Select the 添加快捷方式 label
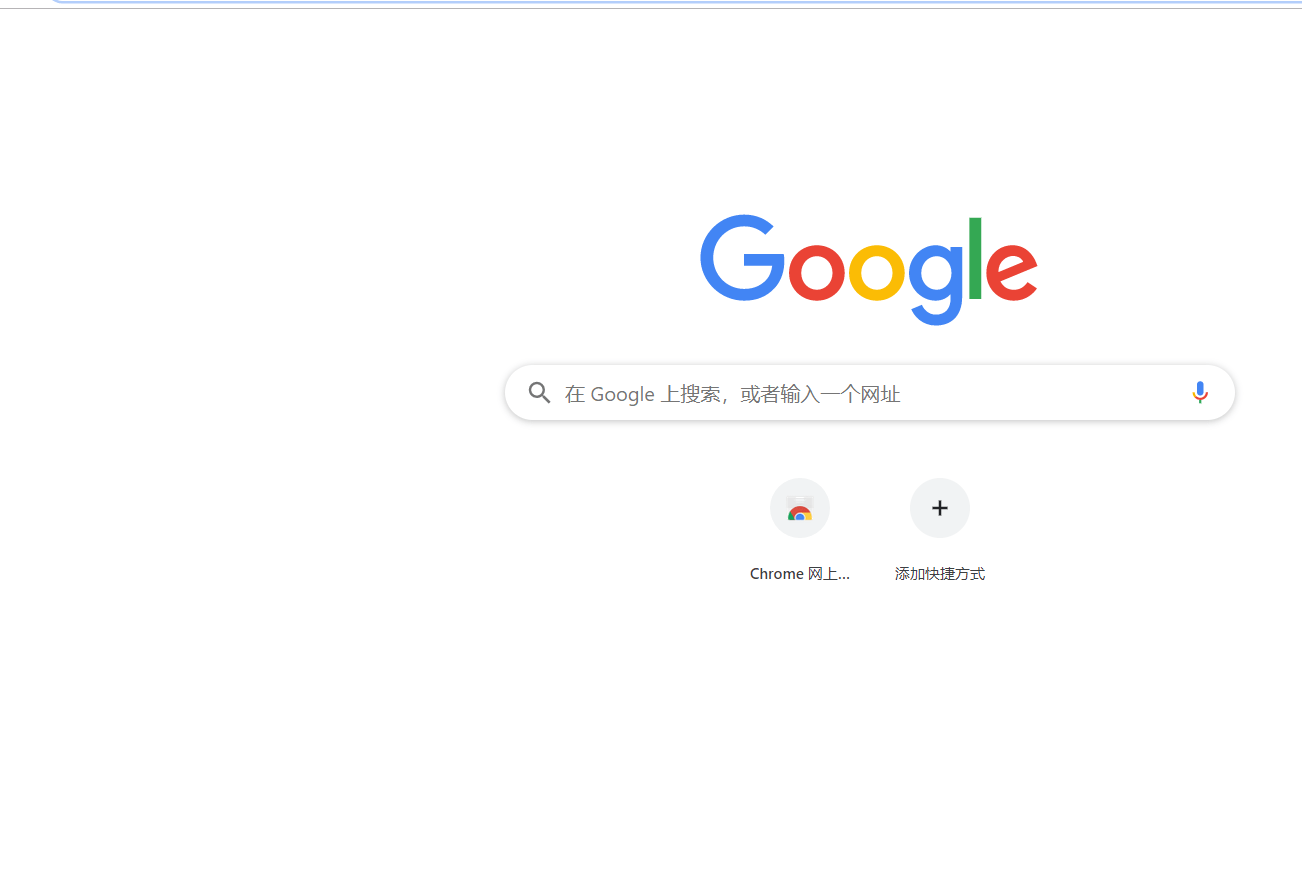Viewport: 1302px width, 885px height. [x=940, y=574]
